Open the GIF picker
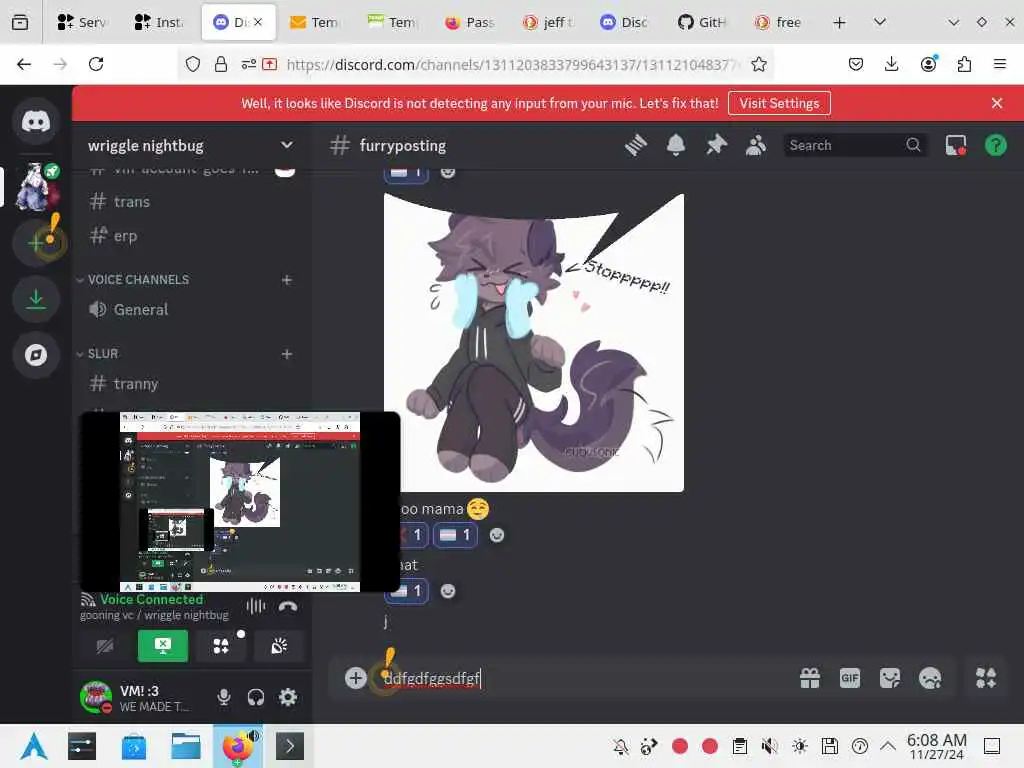 point(850,679)
